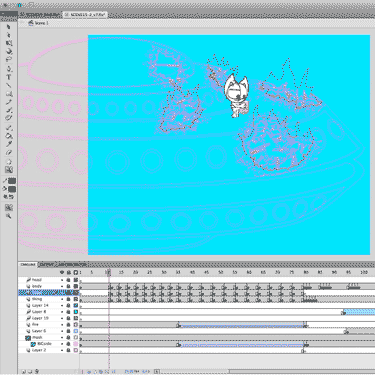The height and width of the screenshot is (375, 375).
Task: Click the Delete layer trash icon
Action: click(37, 371)
